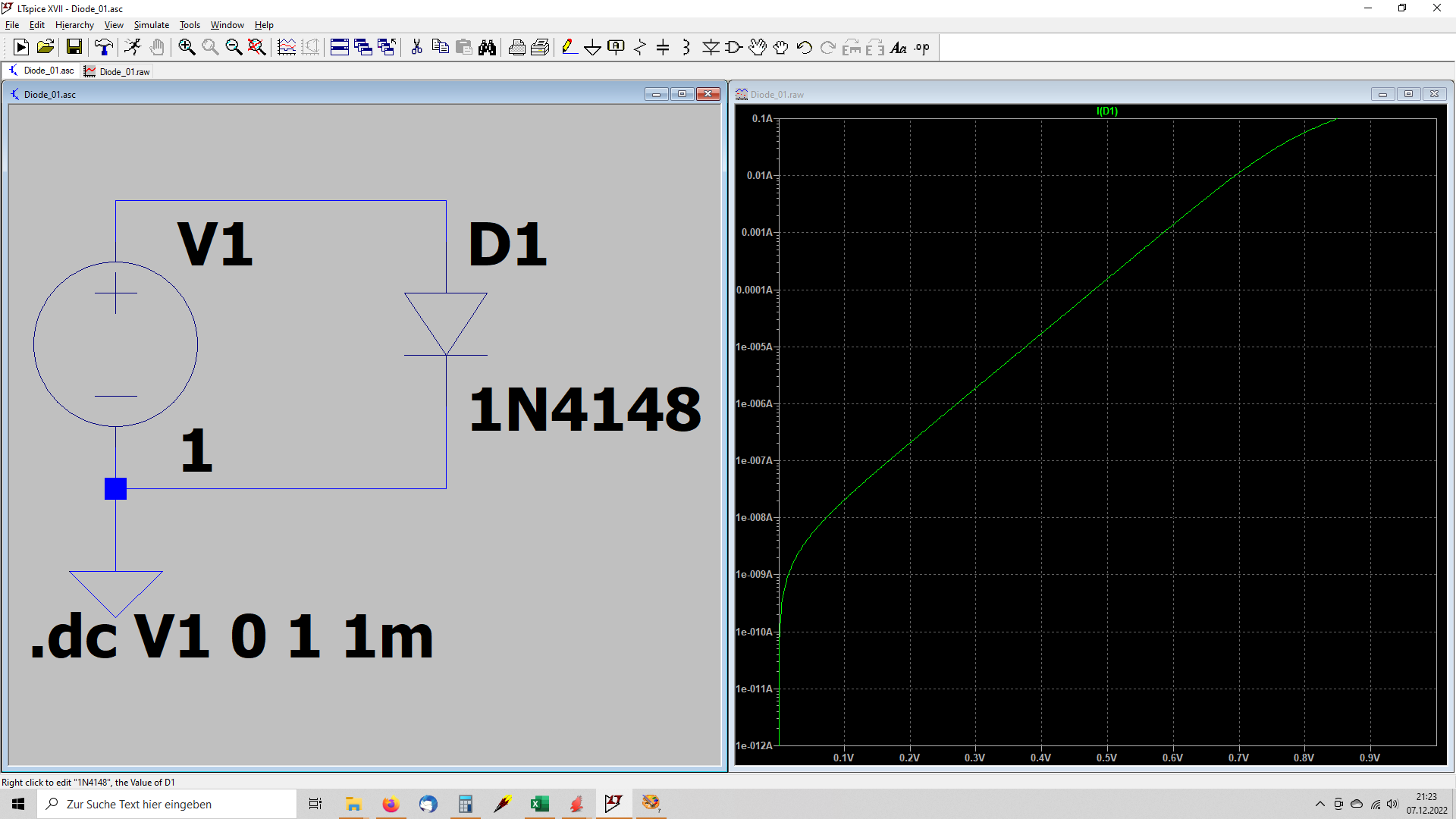Select the Zoom Out magnifier icon

pos(234,47)
